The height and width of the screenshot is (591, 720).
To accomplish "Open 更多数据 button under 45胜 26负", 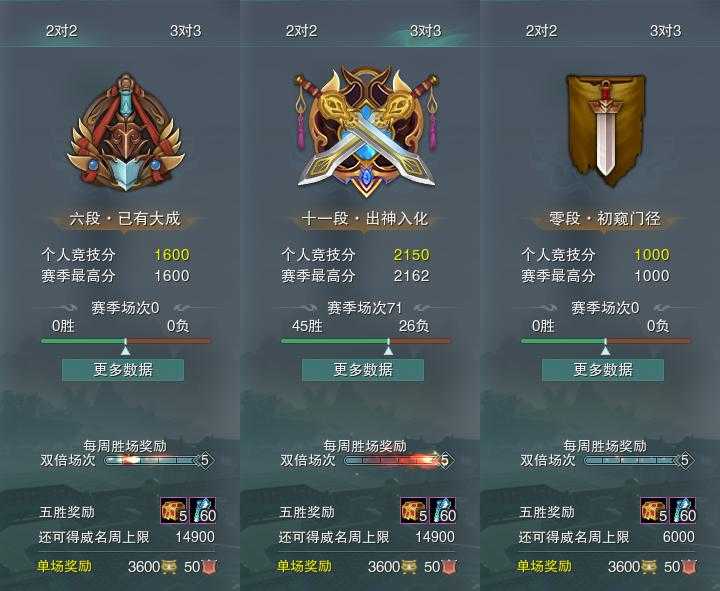I will (x=363, y=370).
